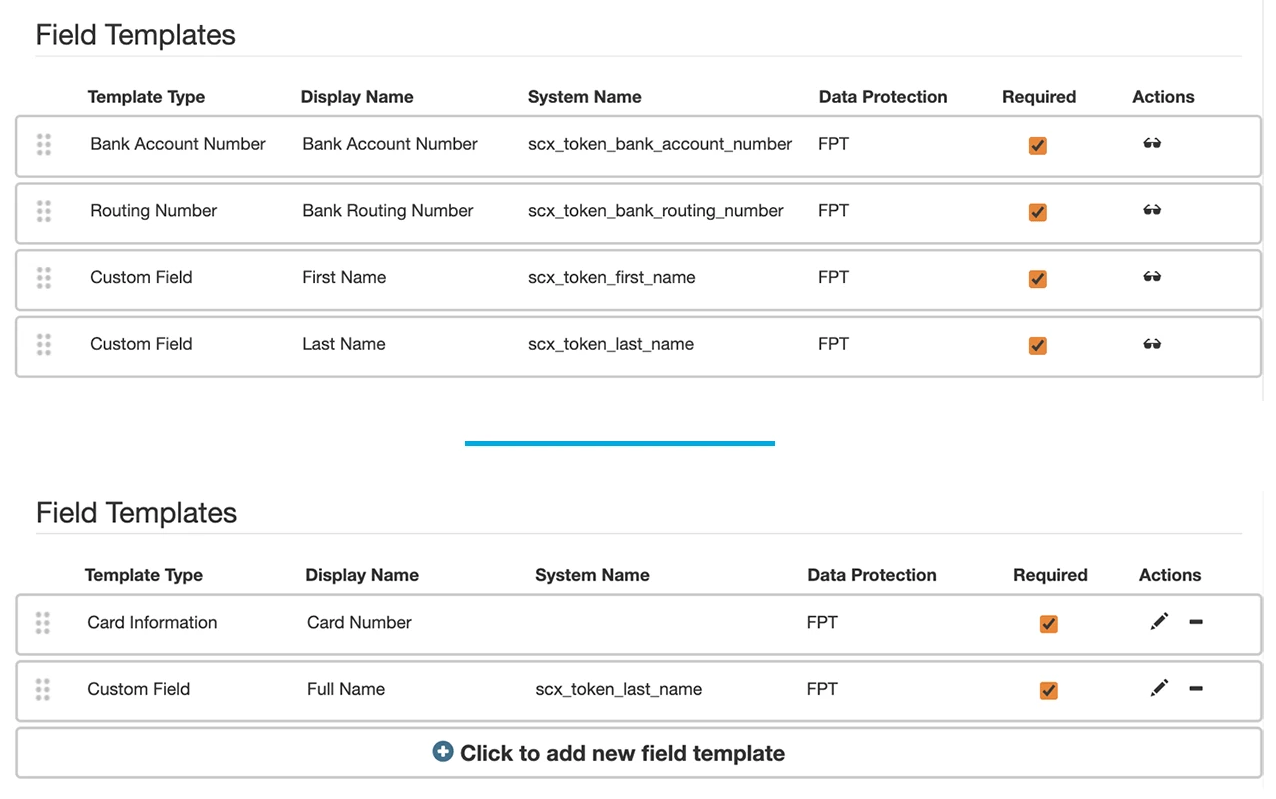
Task: Edit the Card Number field template
Action: click(1159, 622)
